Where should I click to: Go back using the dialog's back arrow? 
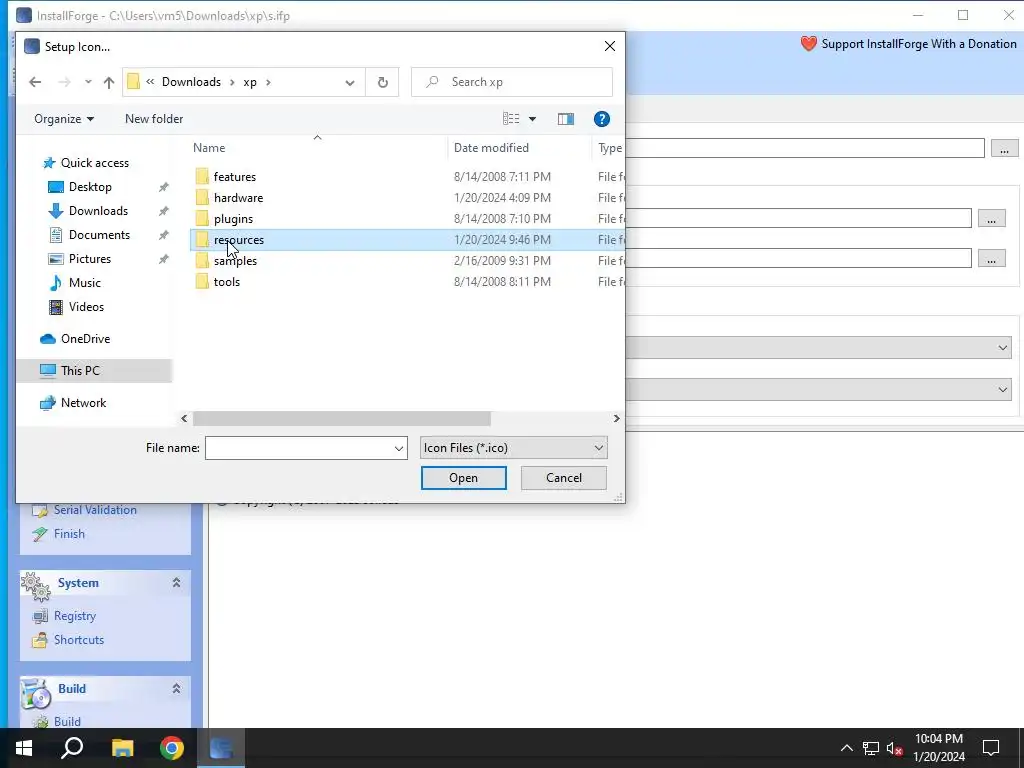[35, 82]
